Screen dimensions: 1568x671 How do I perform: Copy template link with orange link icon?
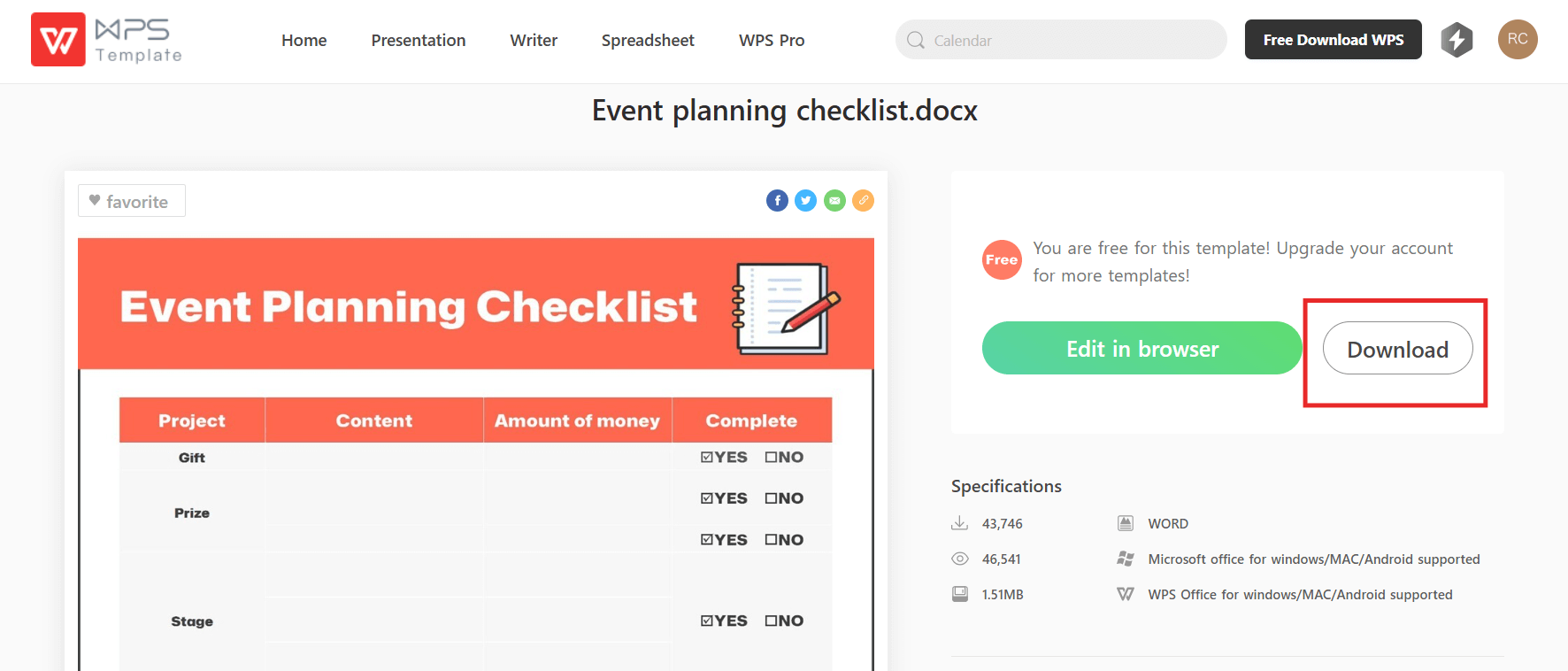coord(863,201)
